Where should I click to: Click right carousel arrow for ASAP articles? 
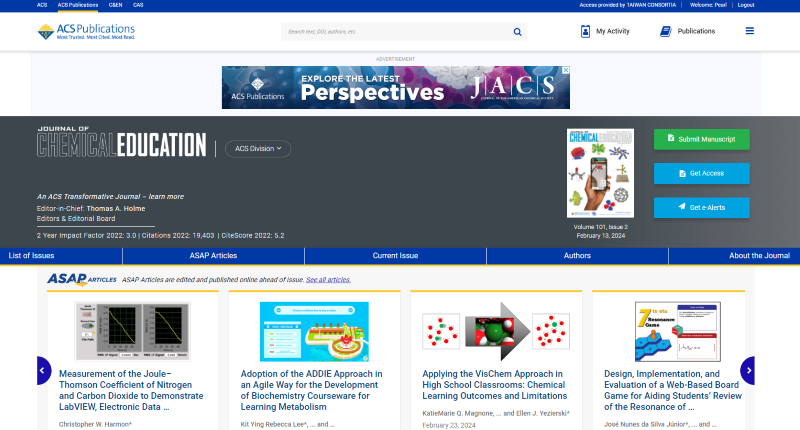[747, 370]
